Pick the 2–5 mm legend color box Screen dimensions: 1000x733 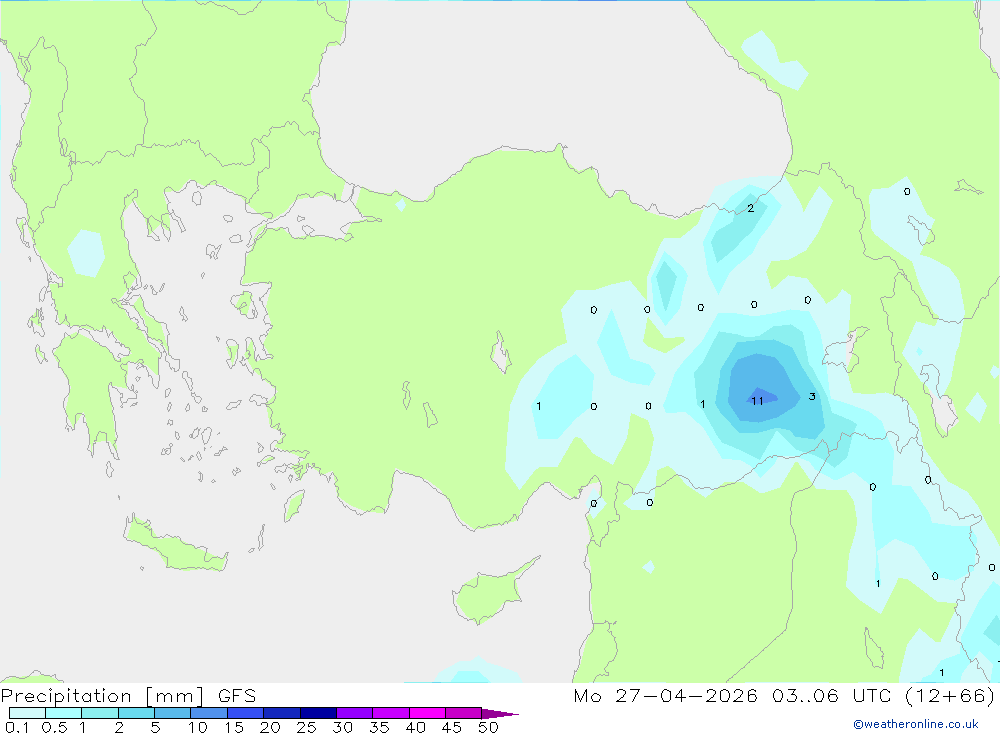click(x=136, y=713)
